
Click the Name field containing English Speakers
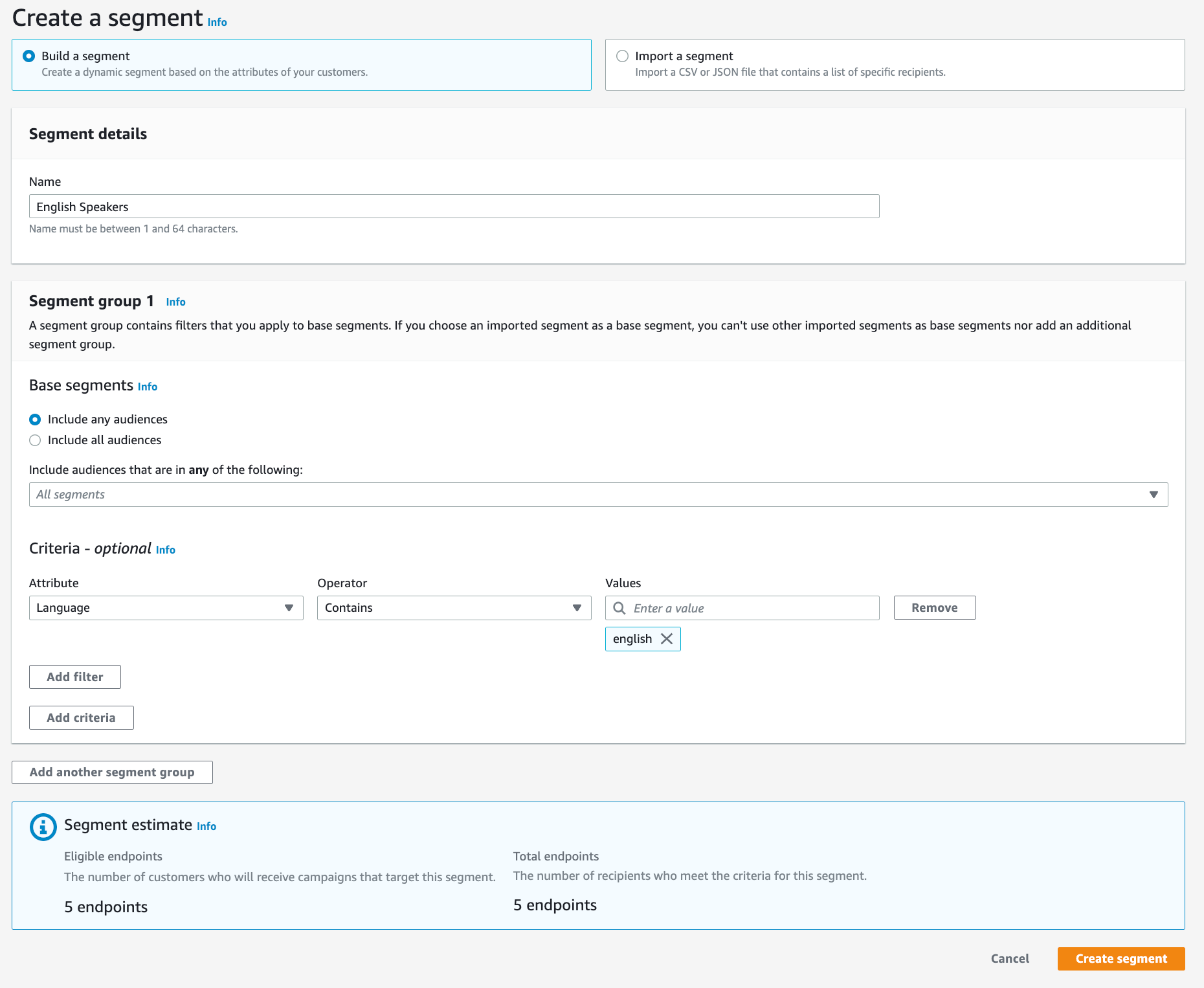pos(453,206)
